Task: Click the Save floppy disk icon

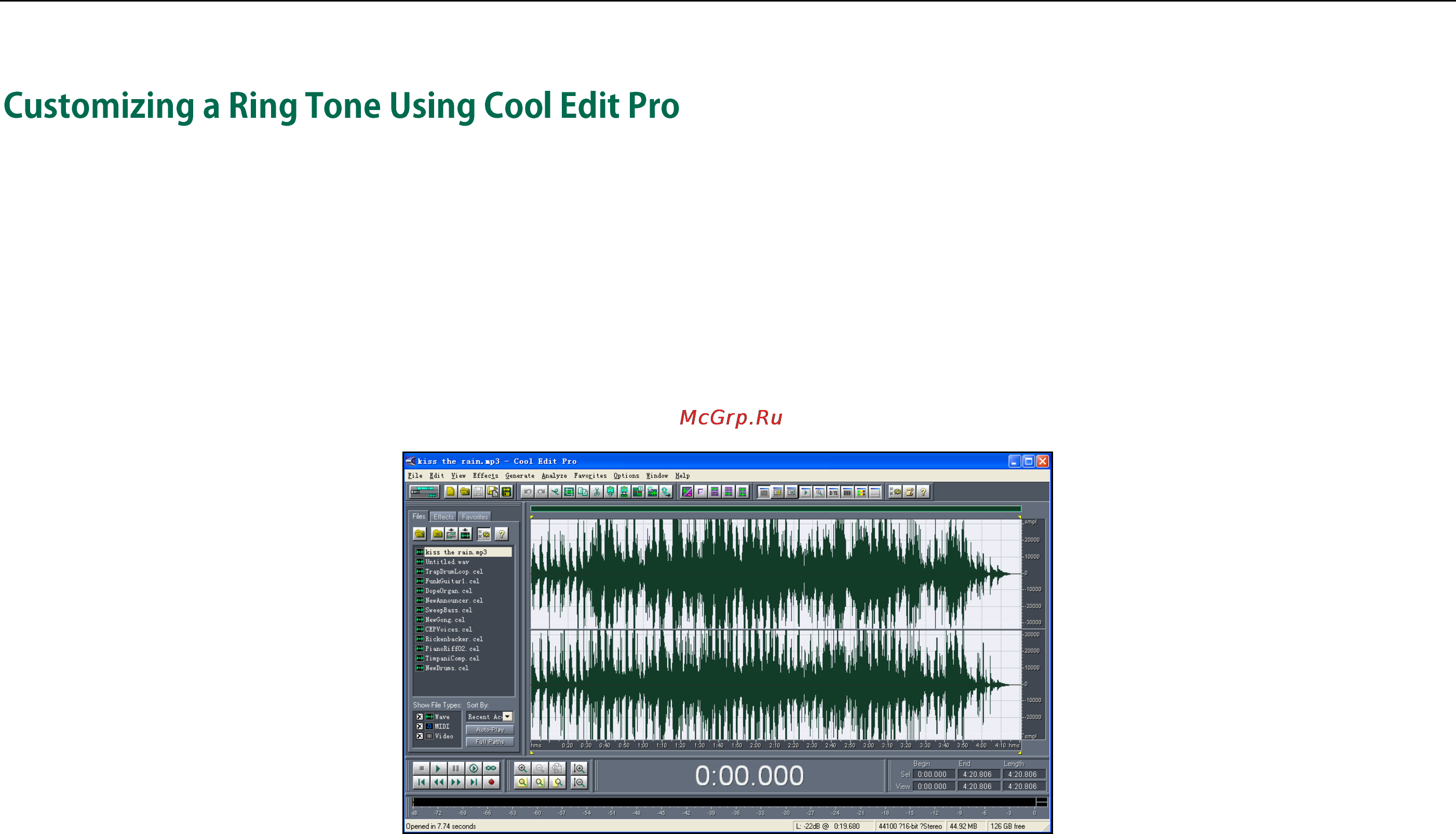Action: click(x=478, y=491)
